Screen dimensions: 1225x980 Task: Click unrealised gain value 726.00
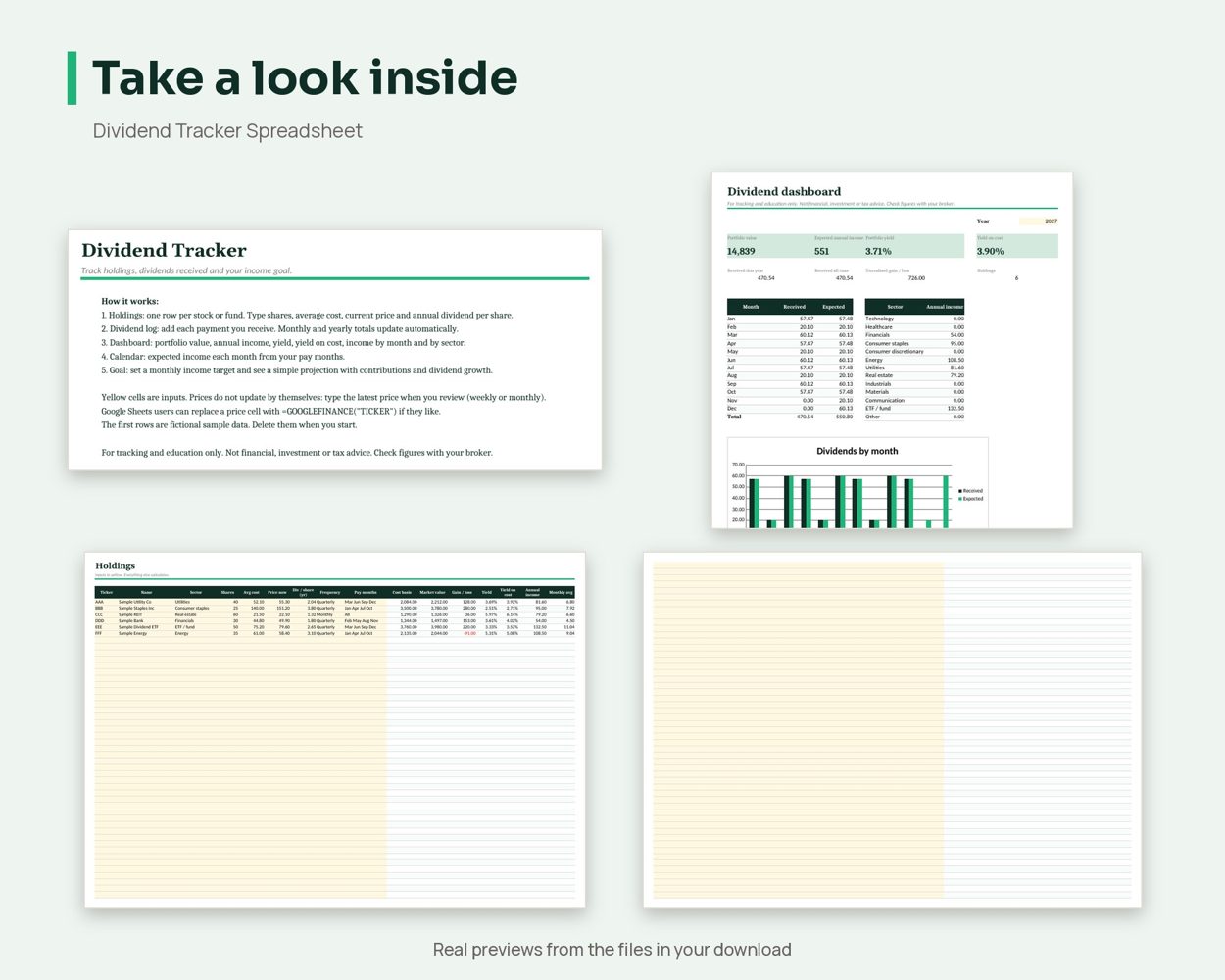coord(916,278)
